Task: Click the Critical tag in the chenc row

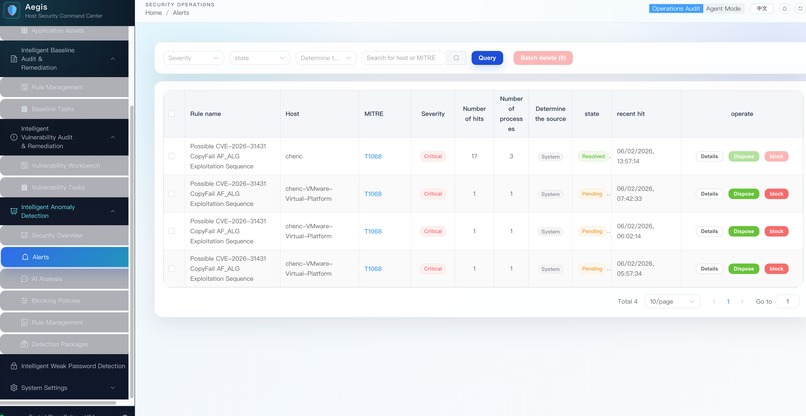Action: [433, 156]
